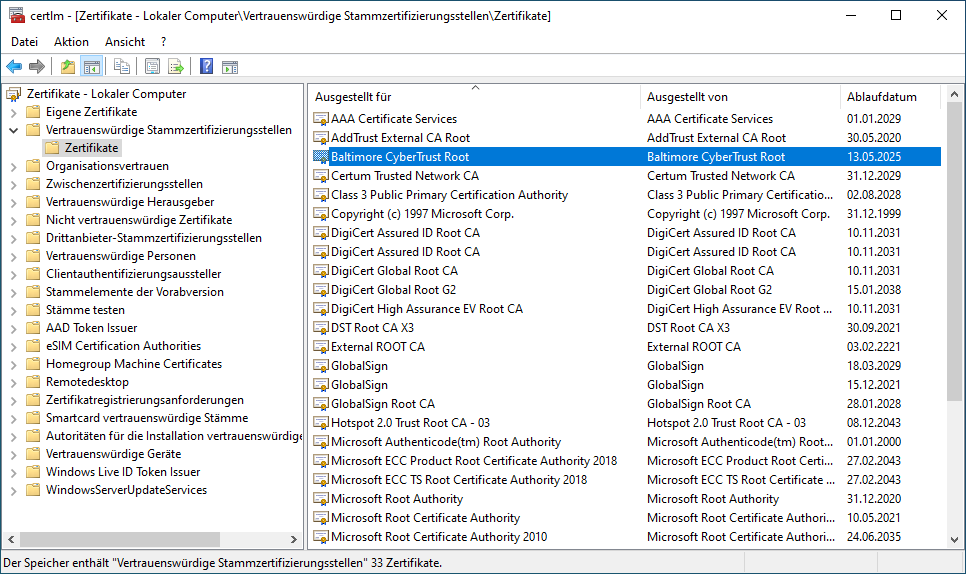
Task: Select Vertrauenswürdige Geräte in the tree
Action: [113, 454]
